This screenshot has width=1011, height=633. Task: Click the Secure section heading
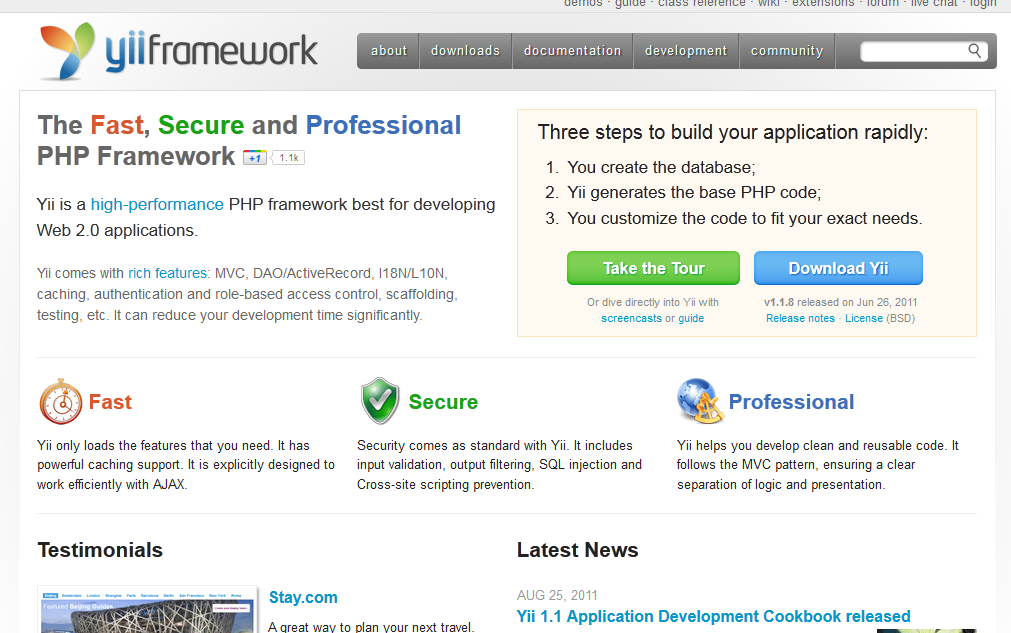tap(444, 402)
